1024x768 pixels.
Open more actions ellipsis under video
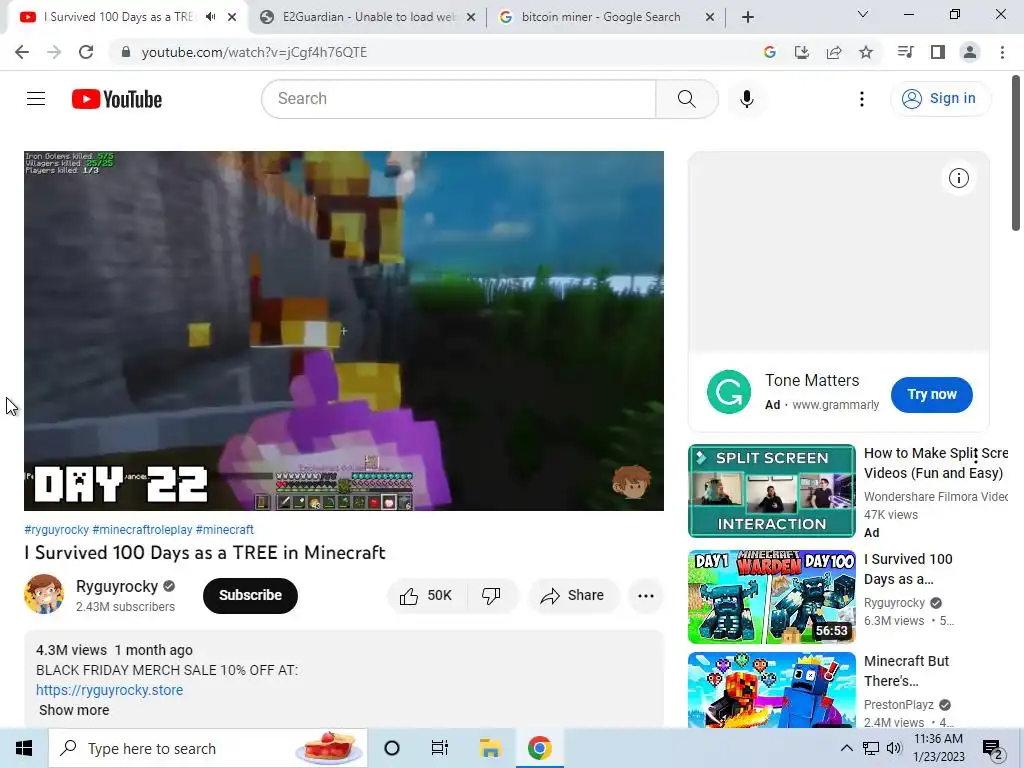click(645, 595)
